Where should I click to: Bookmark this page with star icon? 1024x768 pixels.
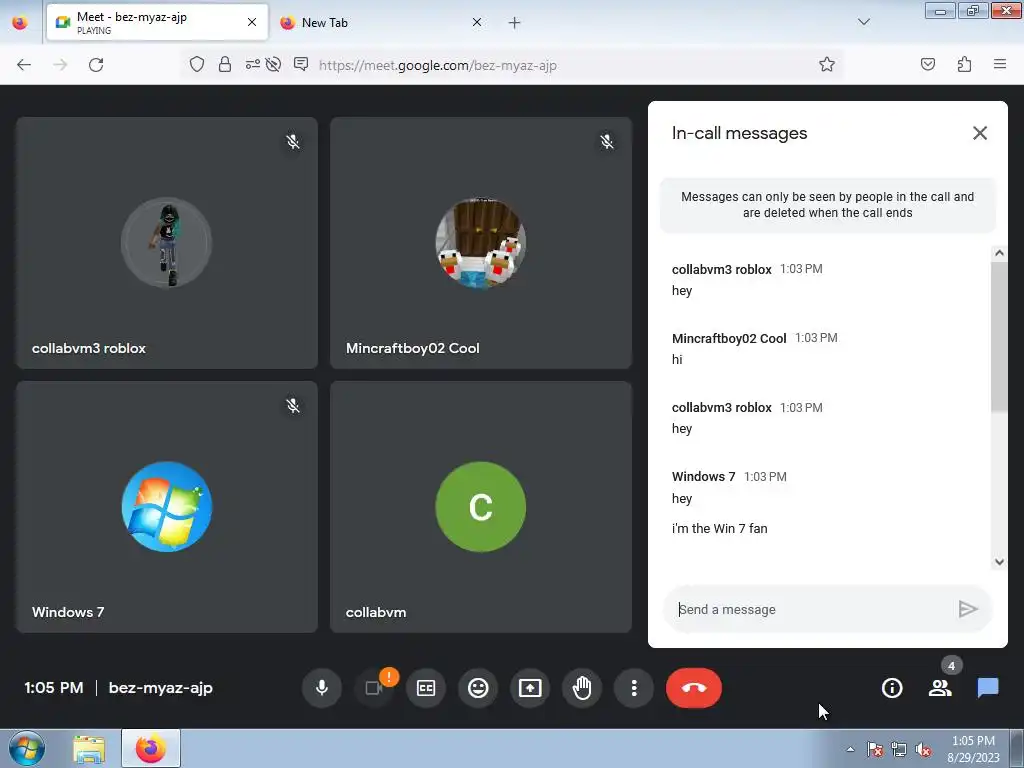tap(827, 64)
